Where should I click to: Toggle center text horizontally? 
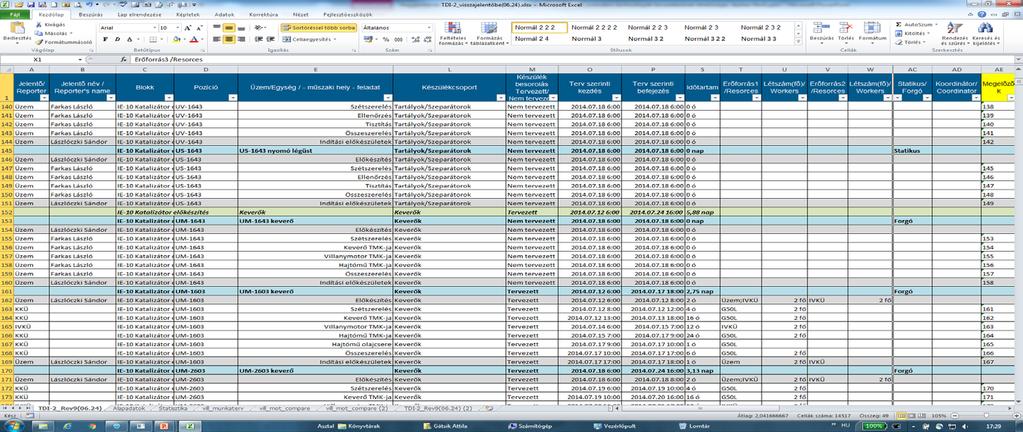[229, 39]
